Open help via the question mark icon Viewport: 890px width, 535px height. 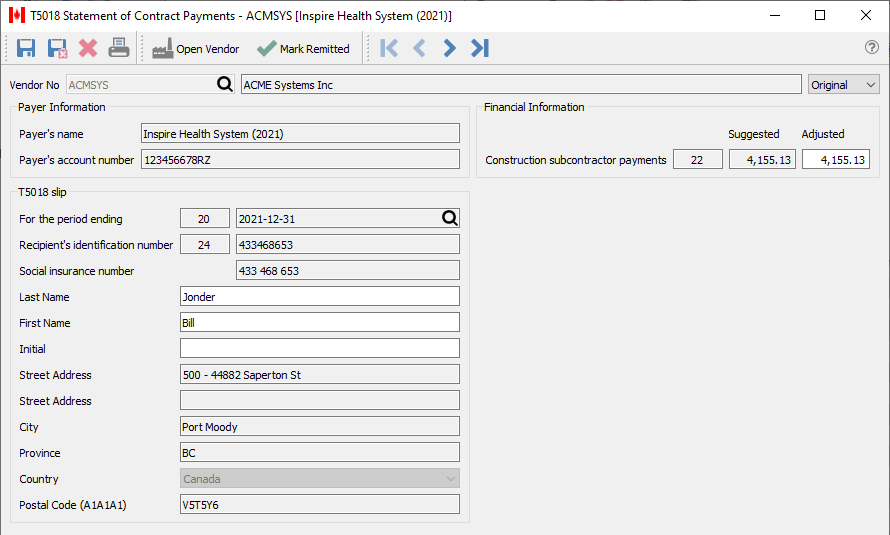tap(871, 47)
